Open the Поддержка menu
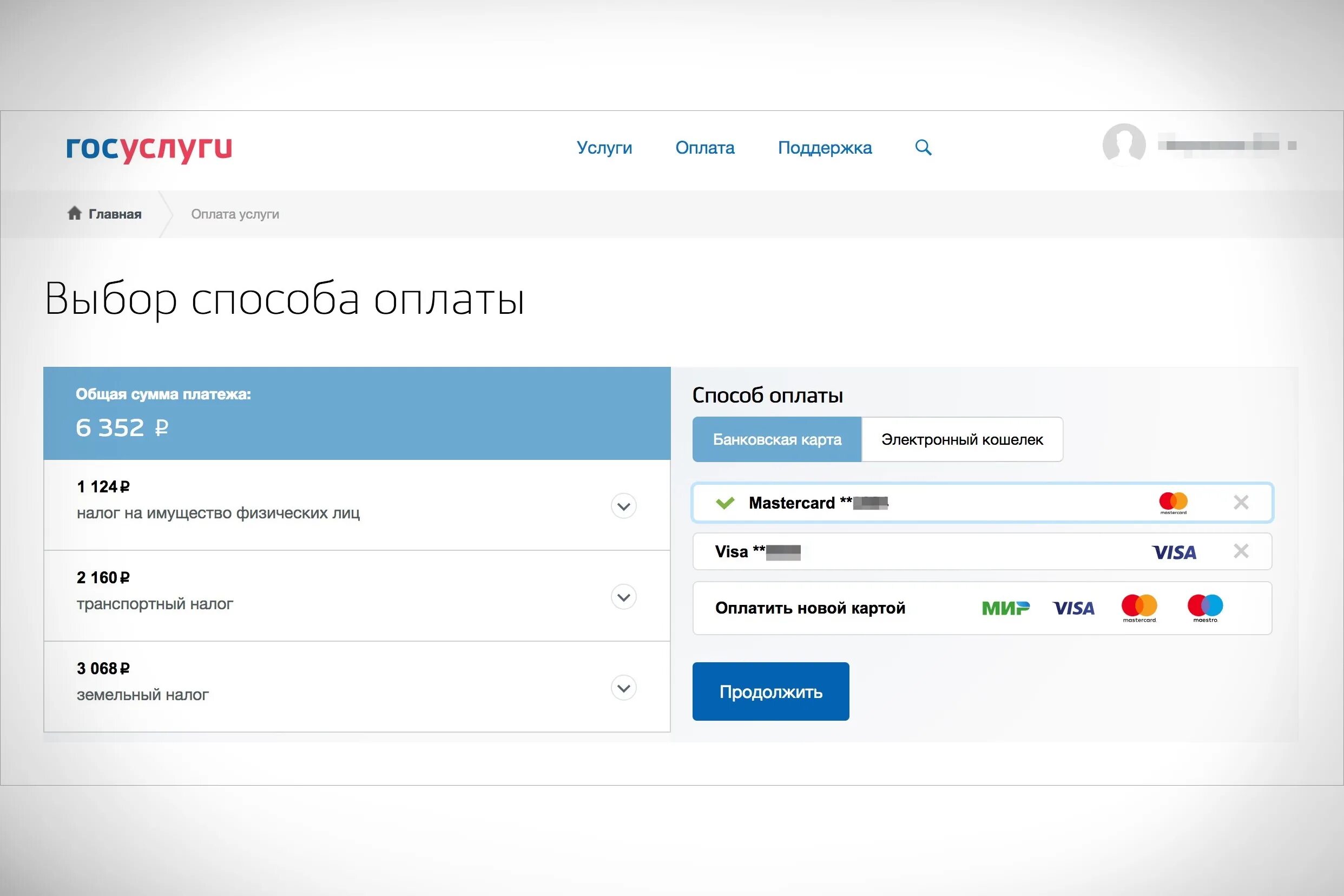The height and width of the screenshot is (896, 1344). pos(825,147)
